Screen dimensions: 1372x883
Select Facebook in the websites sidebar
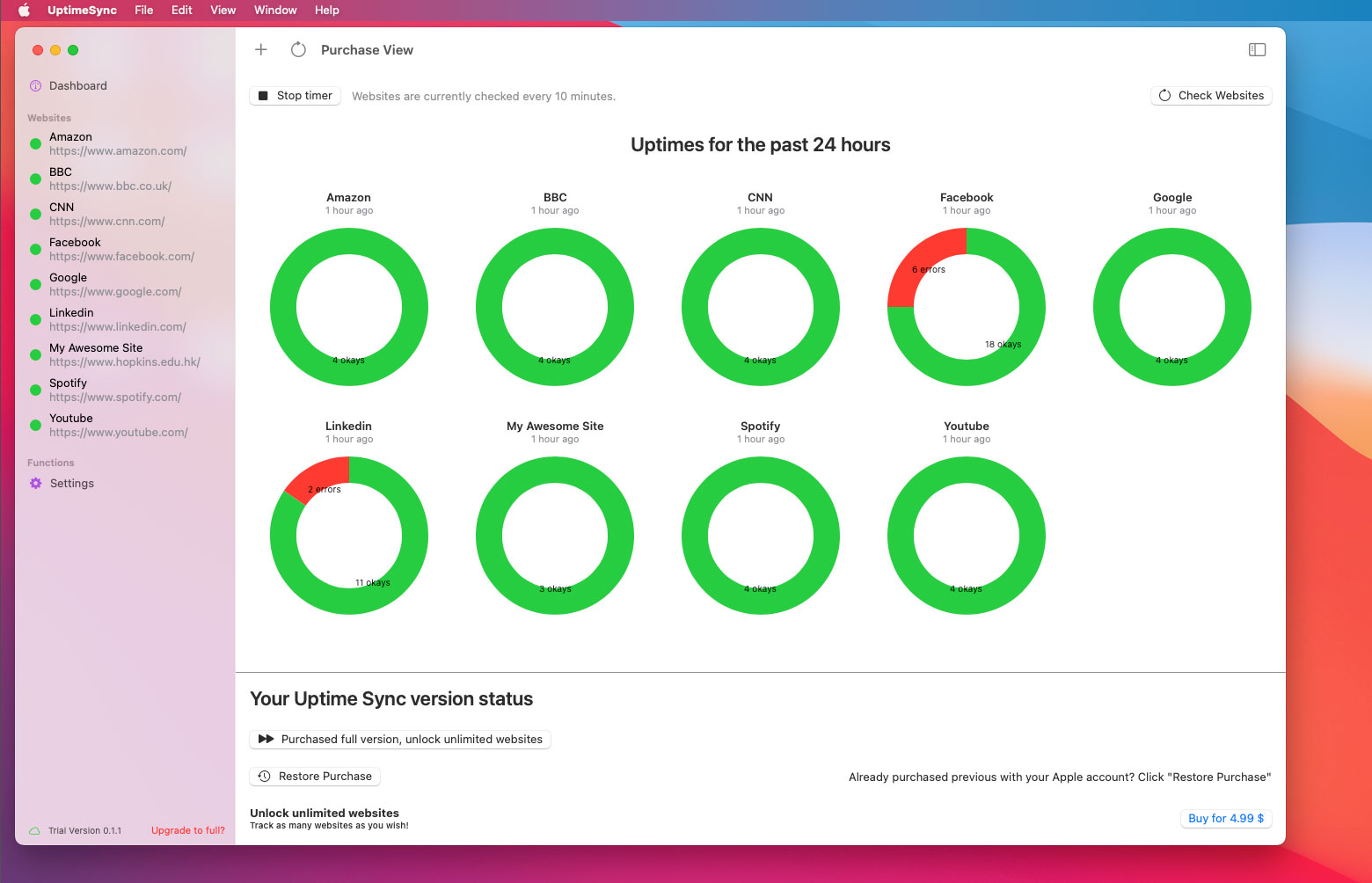coord(121,250)
